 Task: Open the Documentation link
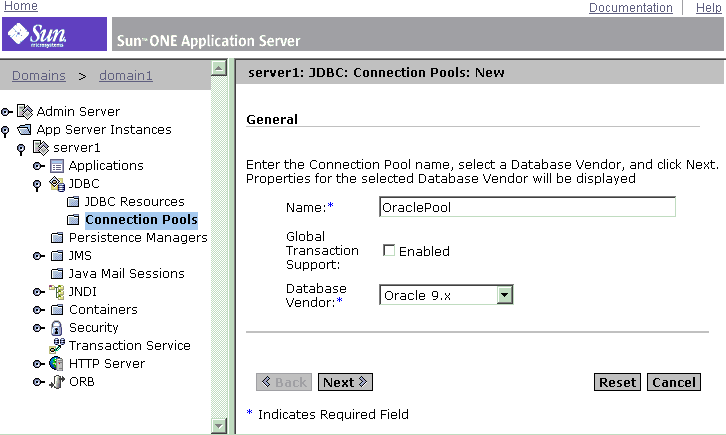(631, 8)
